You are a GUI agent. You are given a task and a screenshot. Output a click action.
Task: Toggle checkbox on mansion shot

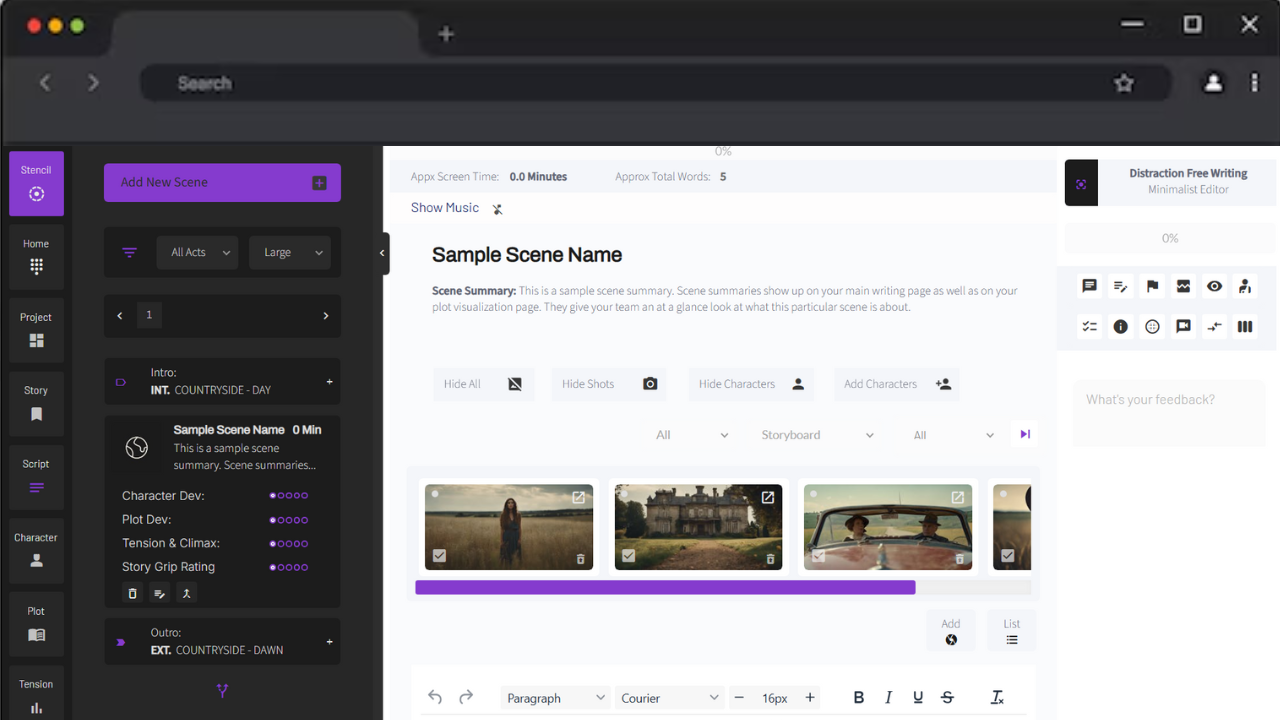[628, 556]
